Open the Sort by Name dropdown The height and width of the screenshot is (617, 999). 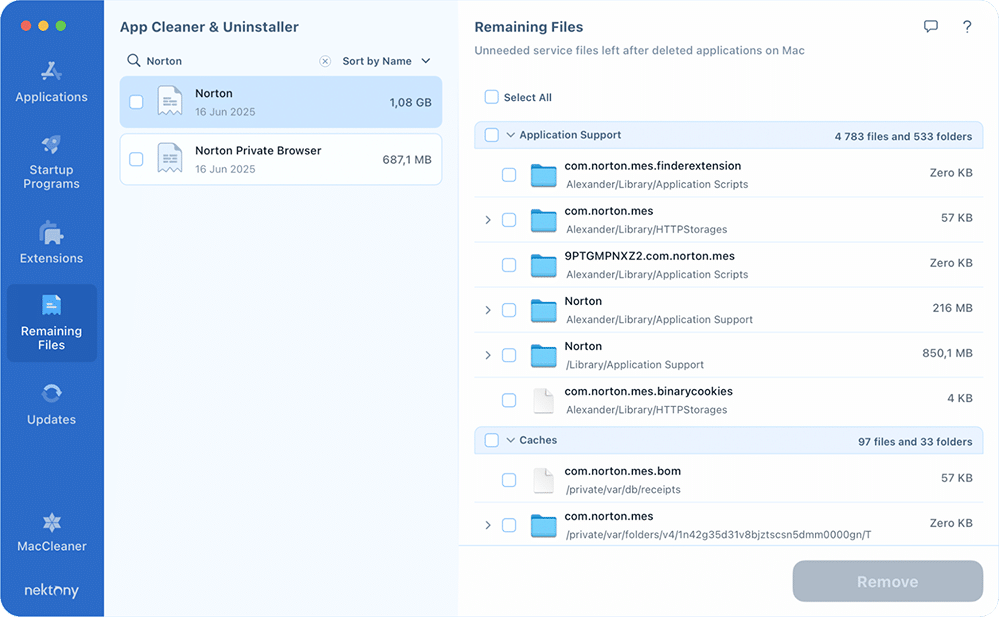point(386,61)
